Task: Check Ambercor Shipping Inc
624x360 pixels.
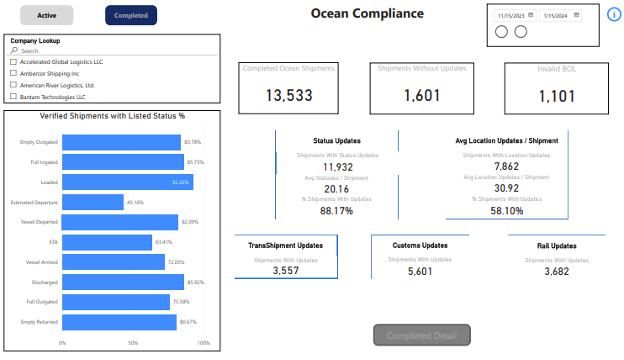Action: coord(14,73)
